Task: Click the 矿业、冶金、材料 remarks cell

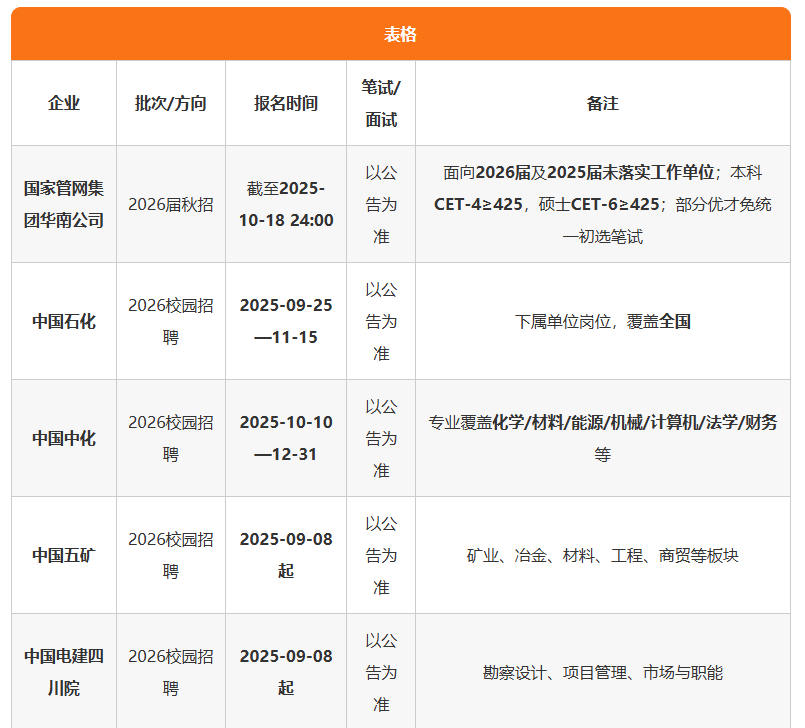Action: [602, 555]
